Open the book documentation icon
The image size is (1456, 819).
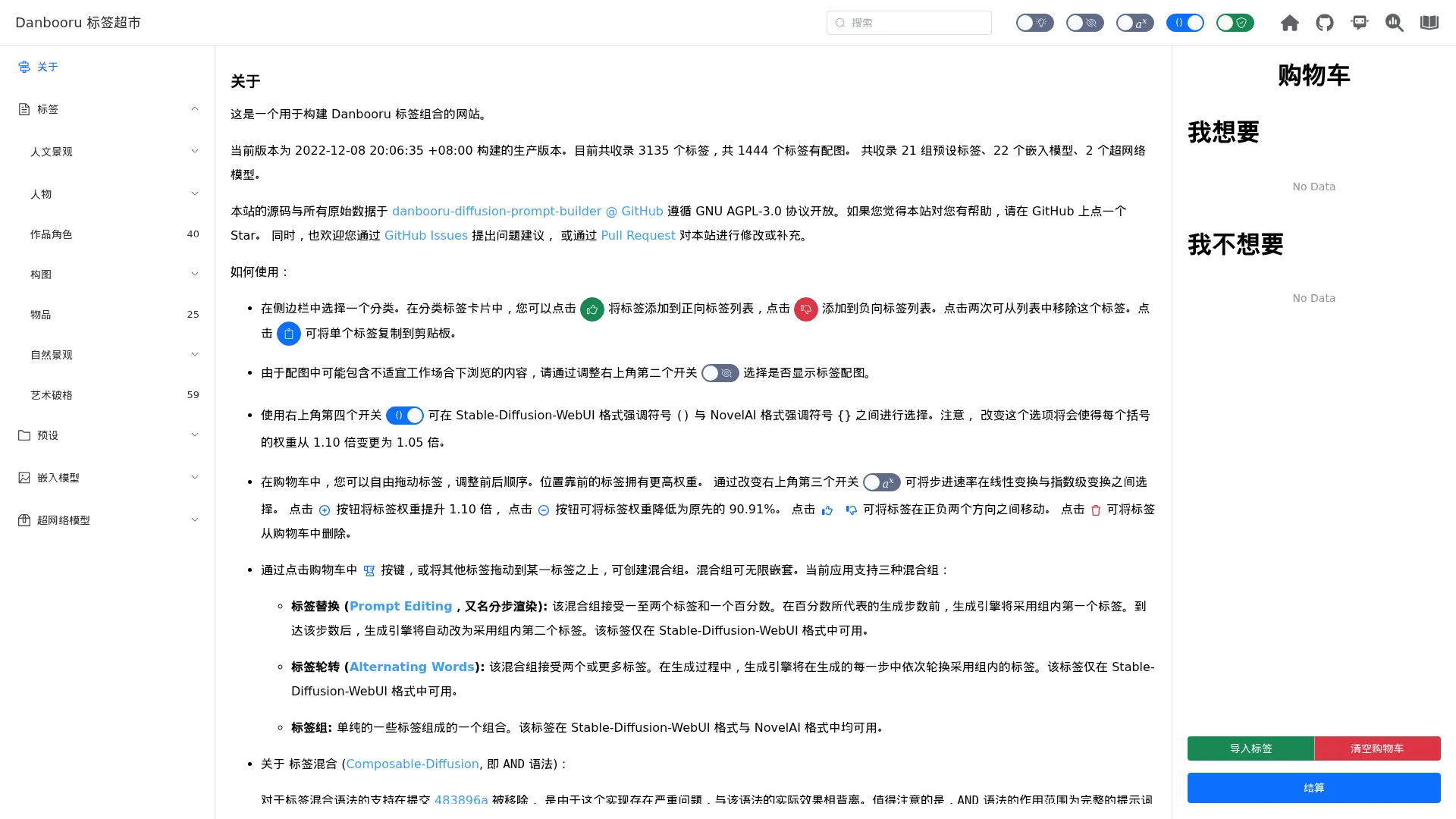coord(1429,23)
